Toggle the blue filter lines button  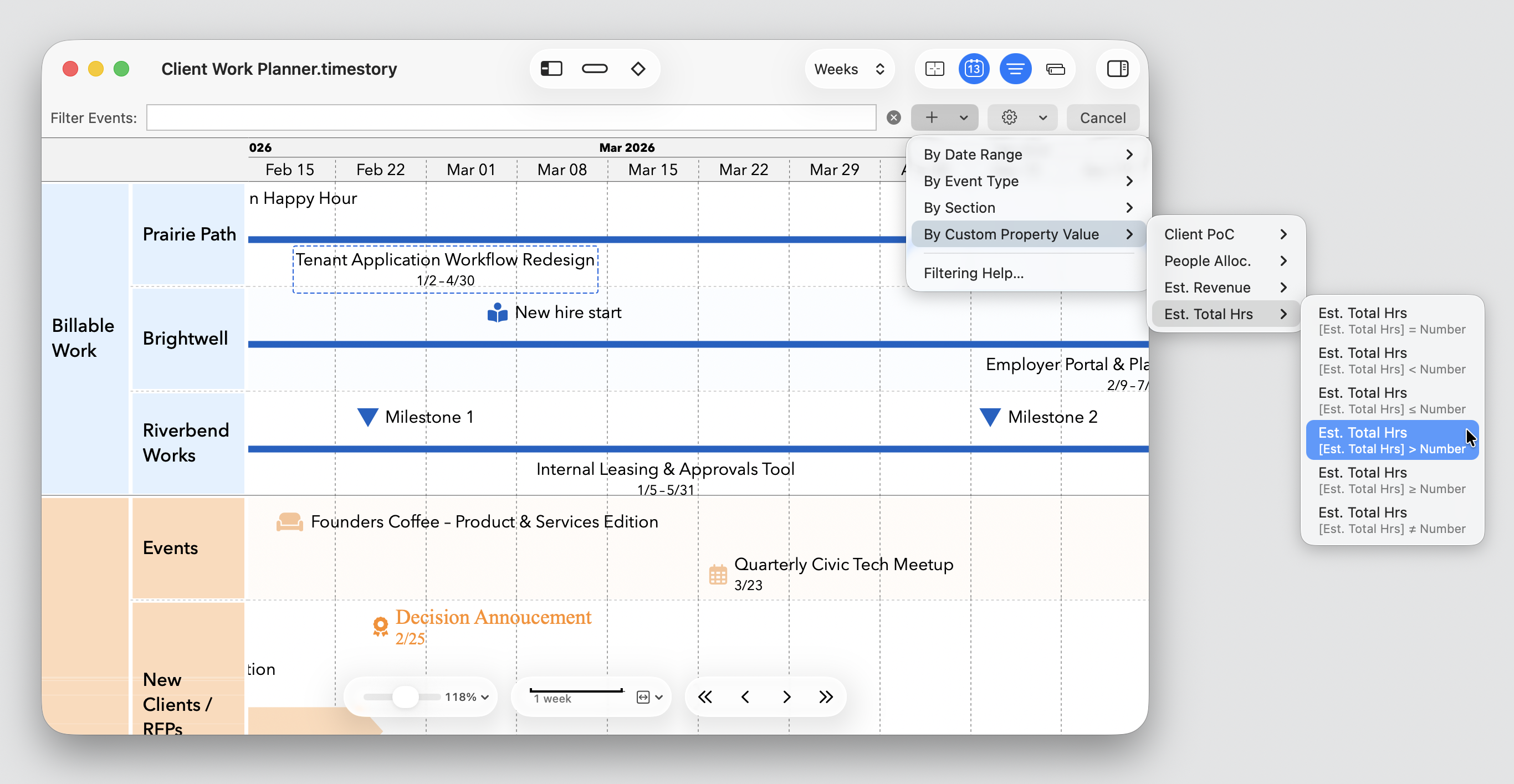[x=1015, y=69]
